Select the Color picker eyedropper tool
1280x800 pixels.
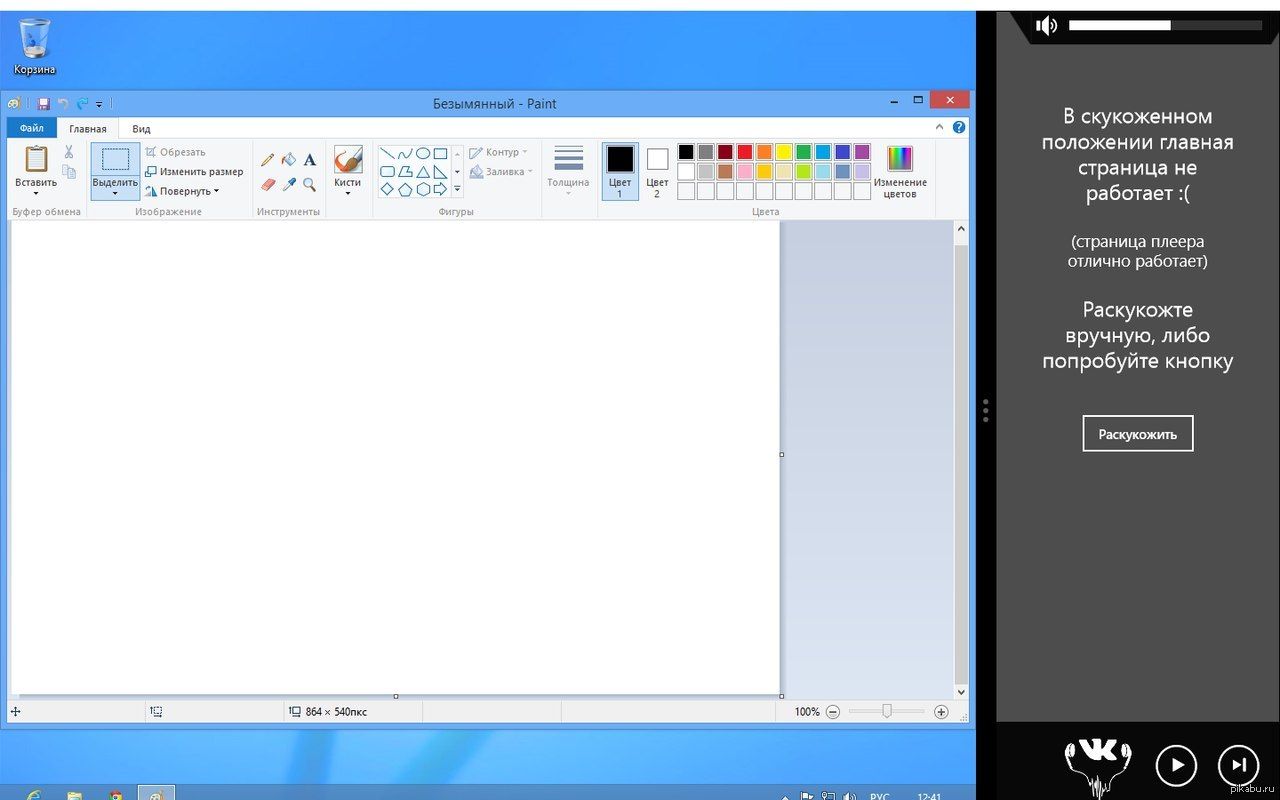[x=288, y=185]
